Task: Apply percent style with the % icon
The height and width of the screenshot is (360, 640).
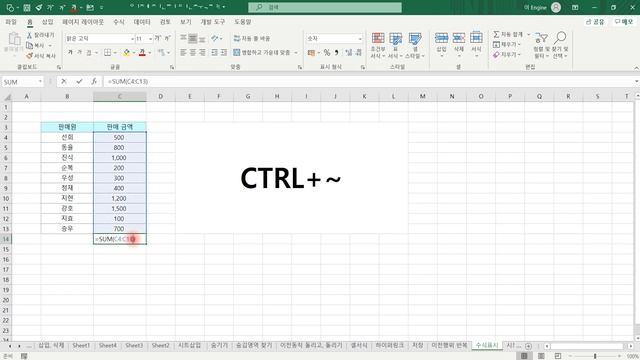Action: click(327, 53)
